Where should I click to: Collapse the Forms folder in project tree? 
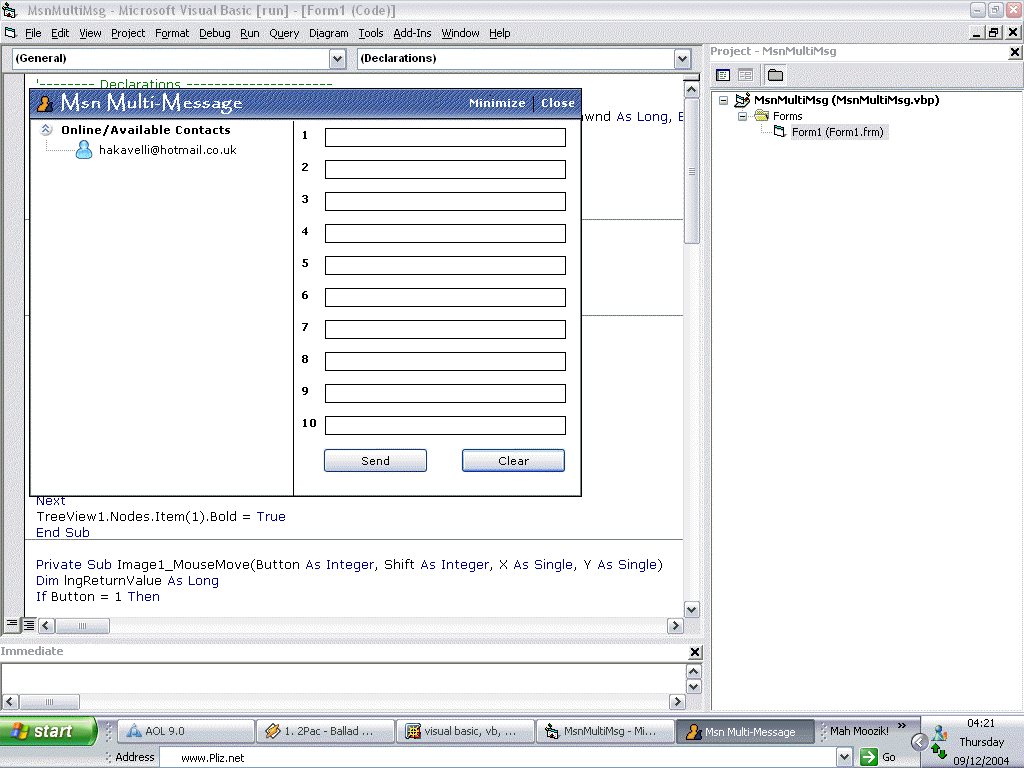tap(743, 116)
